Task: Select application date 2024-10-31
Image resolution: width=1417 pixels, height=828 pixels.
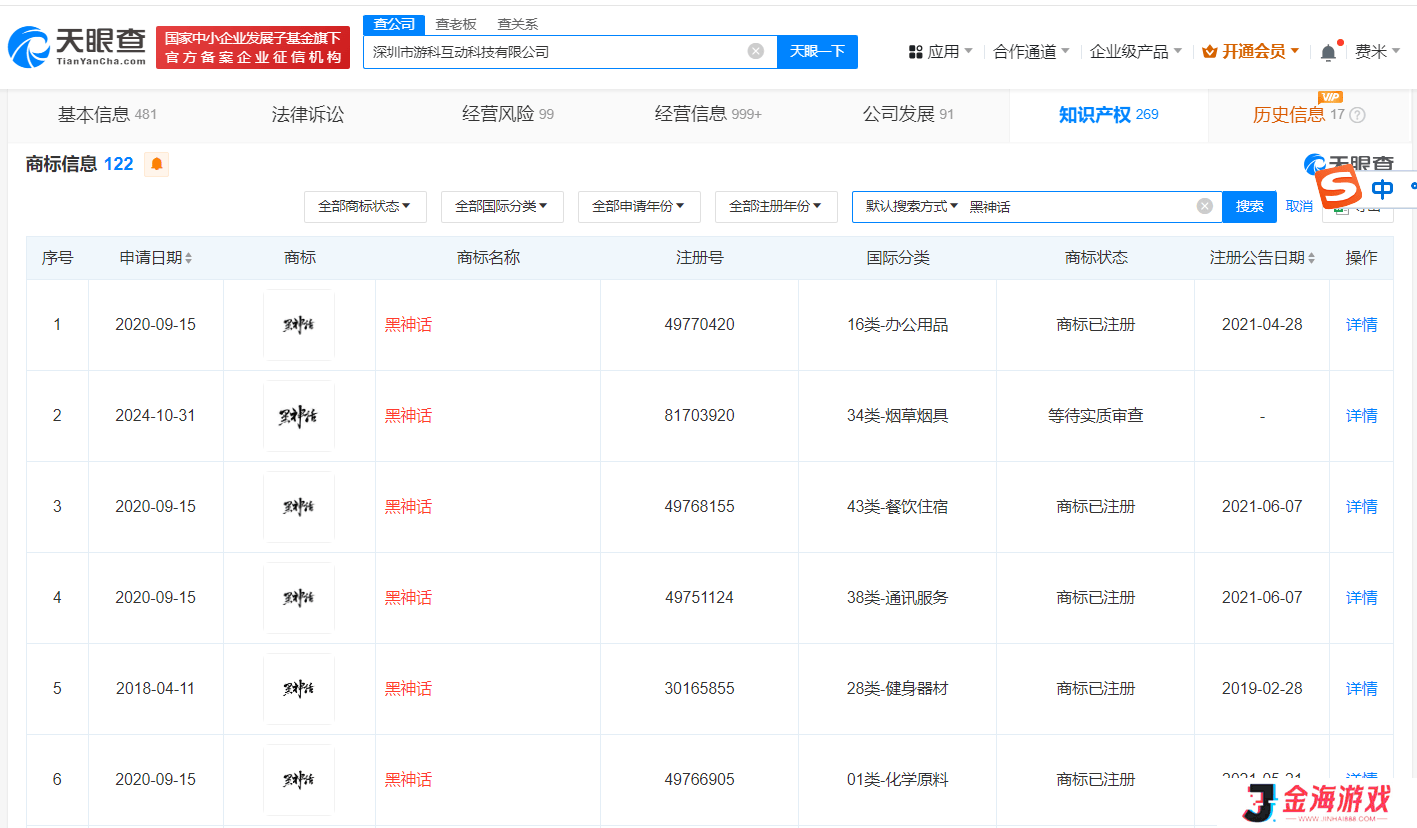Action: point(155,416)
